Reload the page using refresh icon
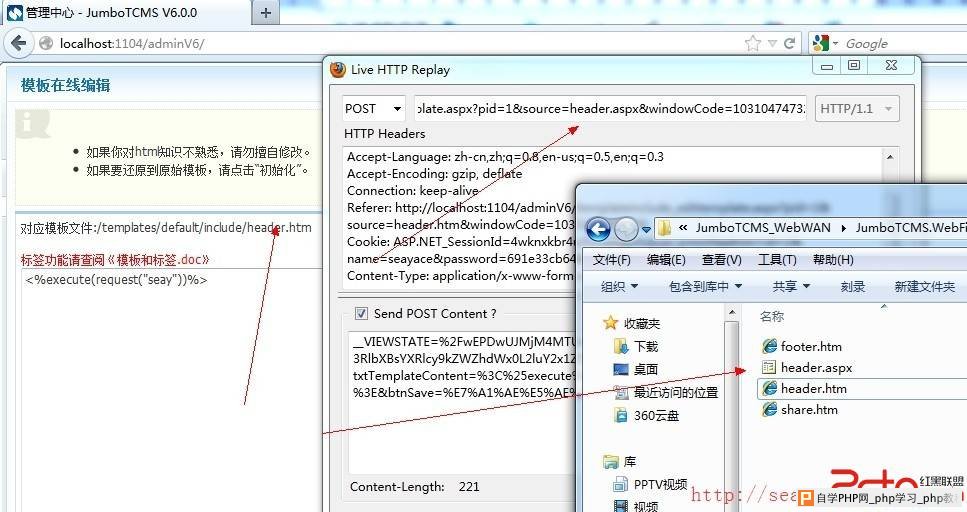This screenshot has height=512, width=967. click(789, 43)
